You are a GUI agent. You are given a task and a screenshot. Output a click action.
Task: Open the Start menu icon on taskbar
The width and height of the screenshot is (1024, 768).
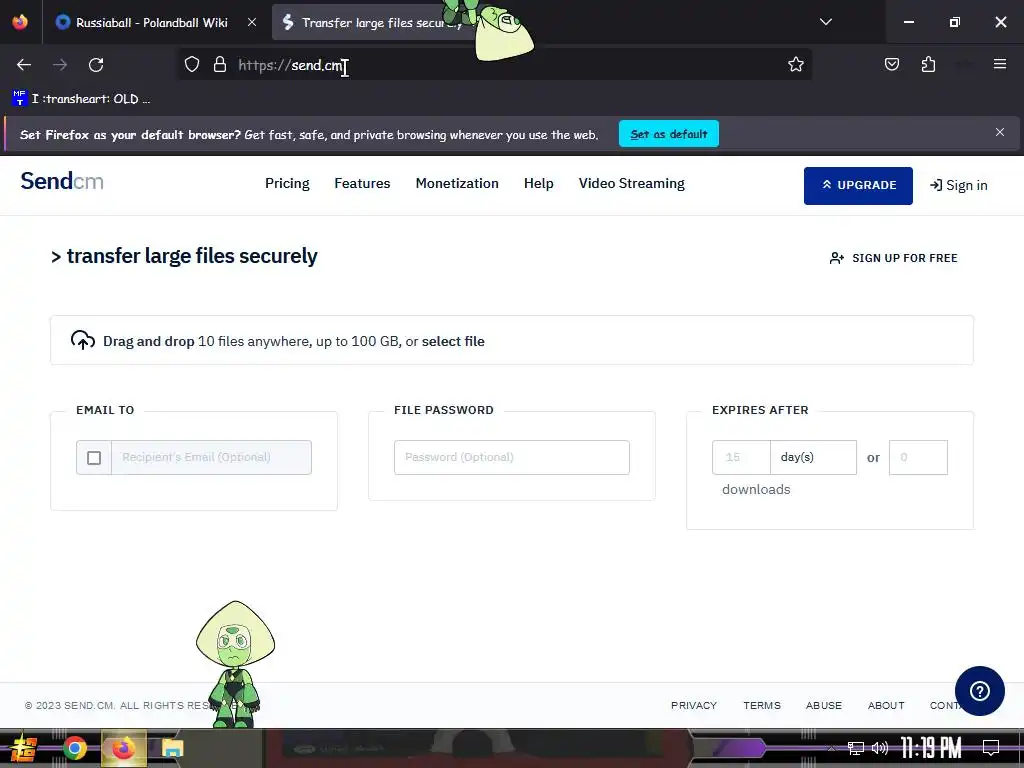tap(24, 748)
